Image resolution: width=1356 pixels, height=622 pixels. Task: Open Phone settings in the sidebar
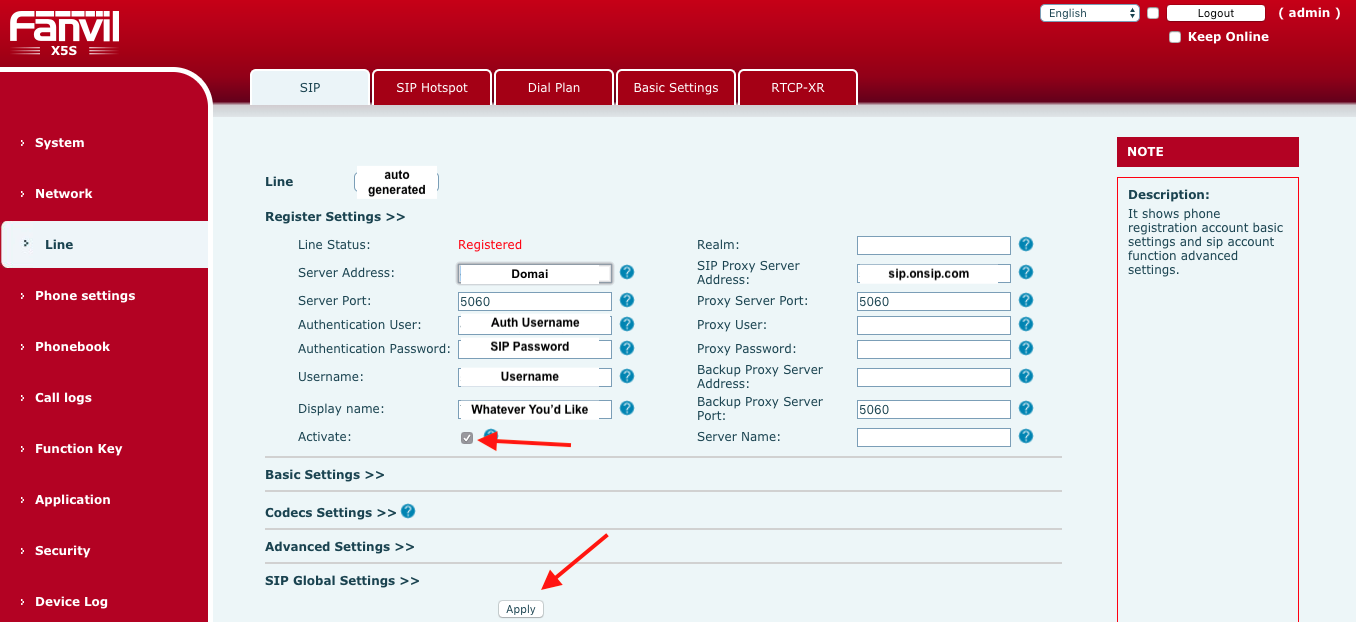(85, 296)
